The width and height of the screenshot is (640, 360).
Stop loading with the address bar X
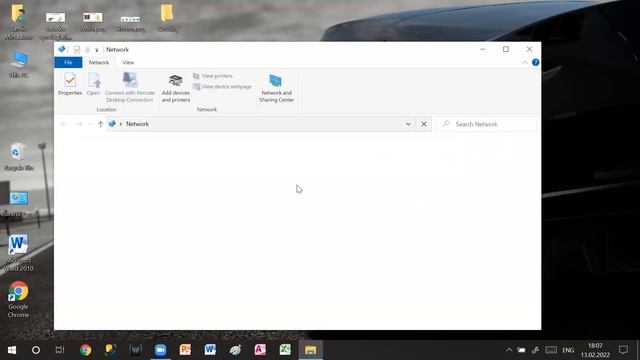pos(424,124)
